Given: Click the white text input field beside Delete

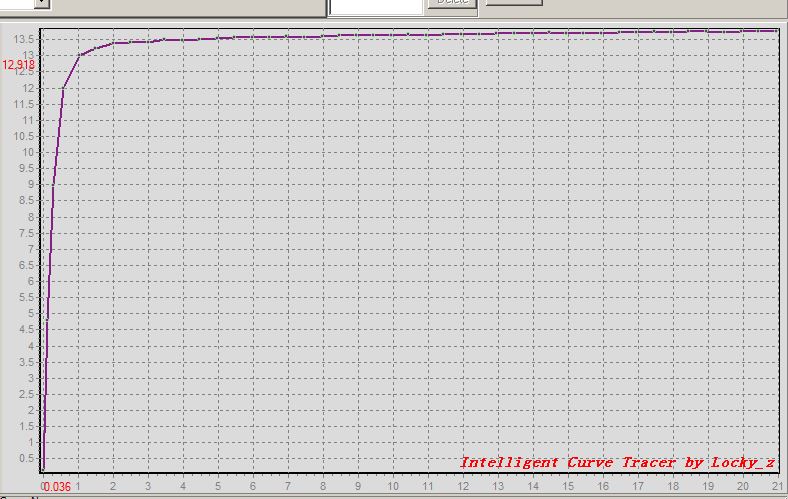Looking at the screenshot, I should [x=376, y=7].
